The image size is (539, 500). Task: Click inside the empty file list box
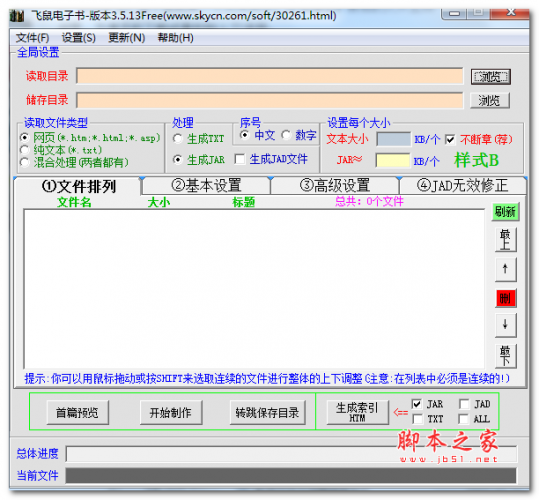pos(254,289)
